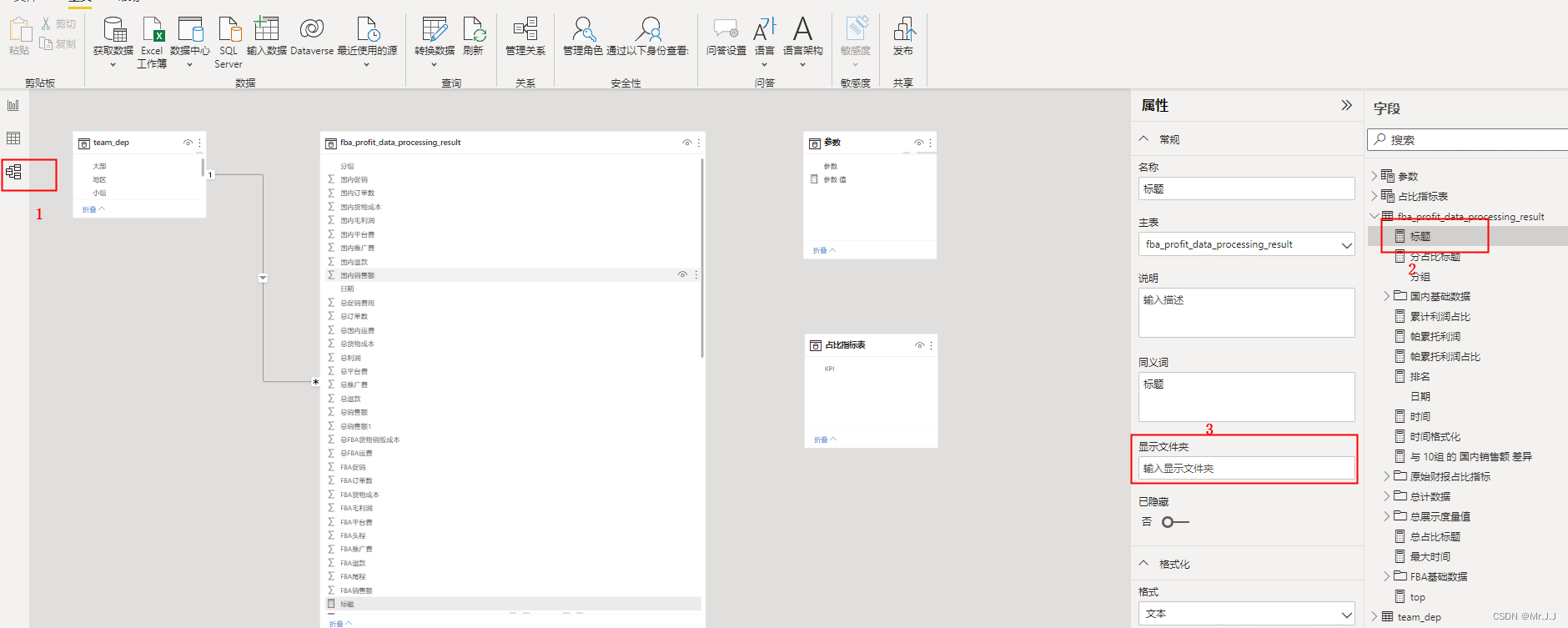Toggle visibility eye on 占比指标表 table card
The width and height of the screenshot is (1568, 628).
click(920, 345)
